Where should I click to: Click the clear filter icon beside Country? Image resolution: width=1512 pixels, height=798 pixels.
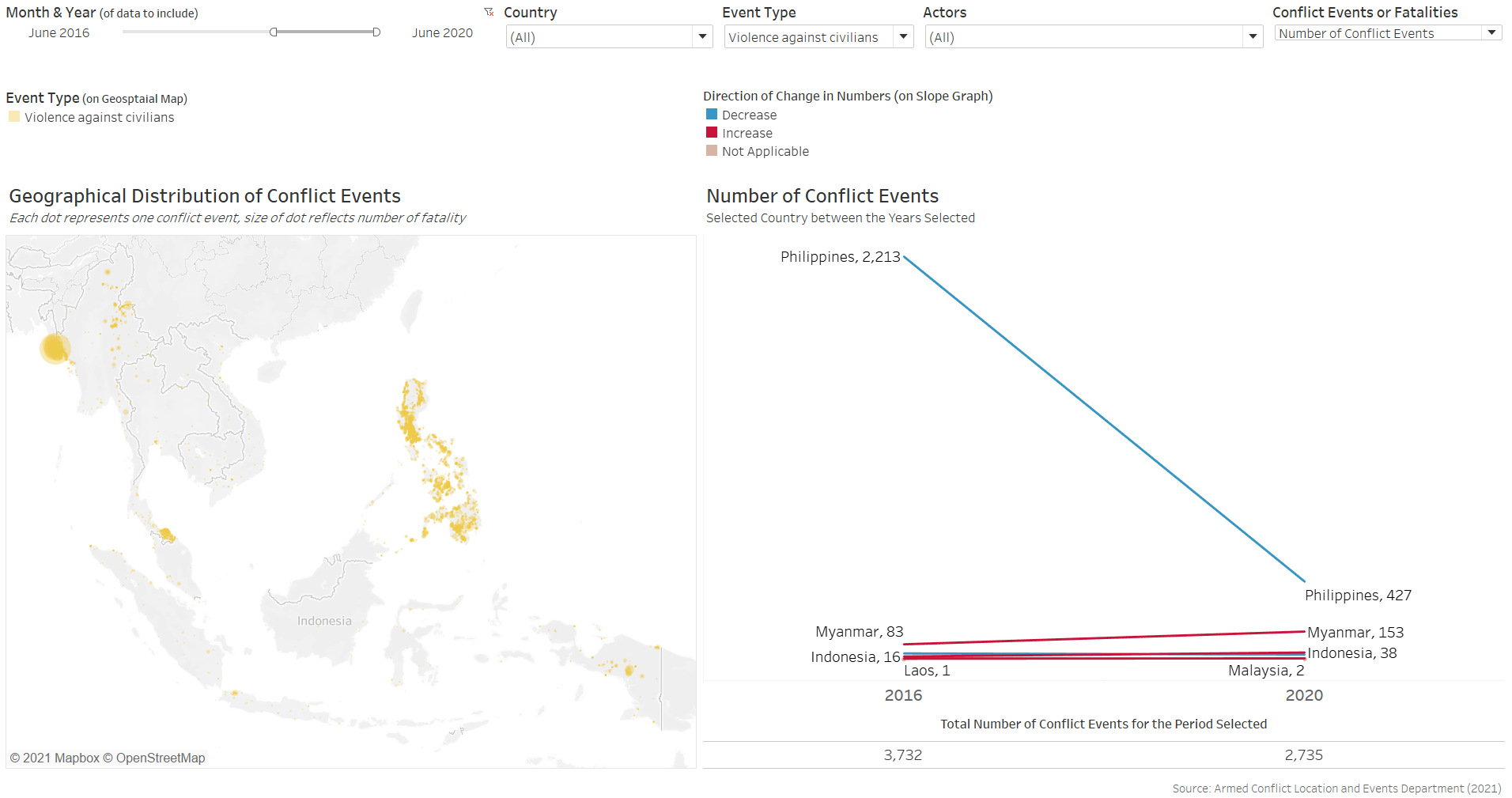click(489, 12)
